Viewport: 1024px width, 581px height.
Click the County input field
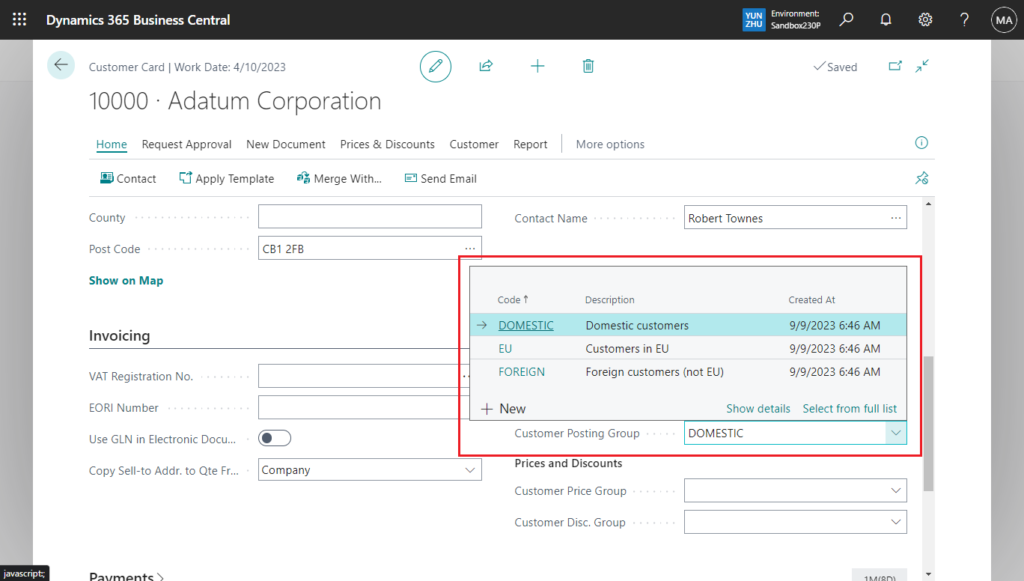pos(370,217)
